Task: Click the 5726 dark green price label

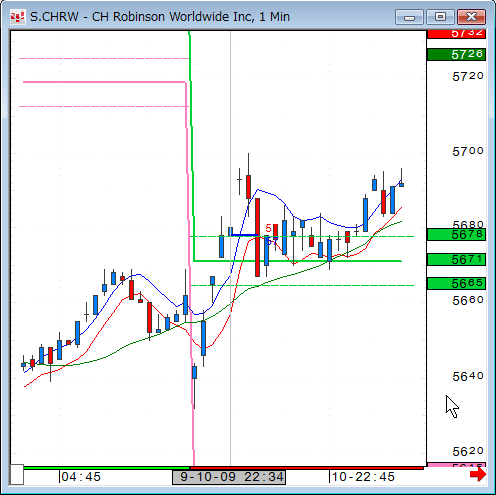Action: [456, 54]
